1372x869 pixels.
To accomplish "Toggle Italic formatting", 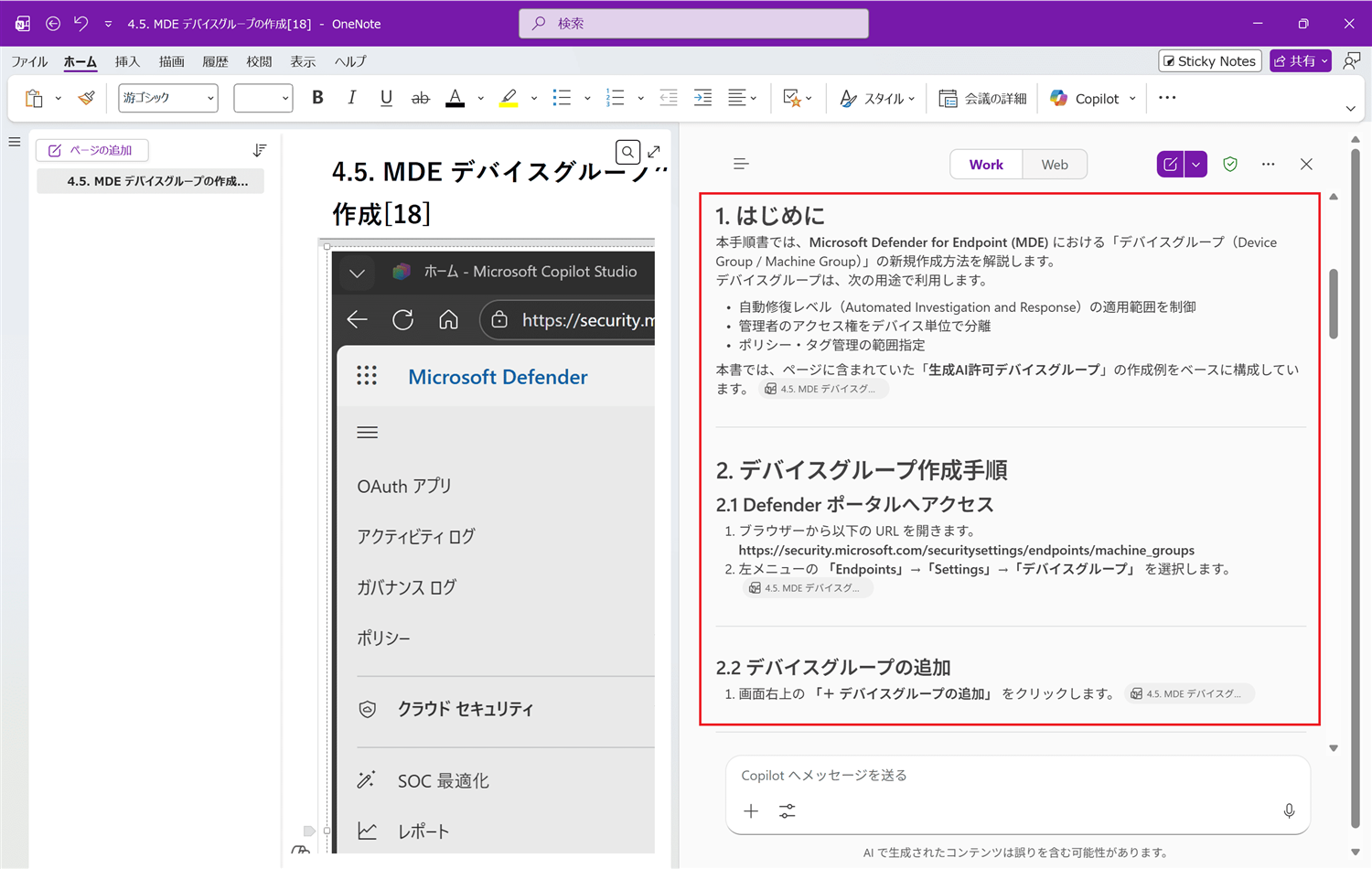I will [351, 98].
